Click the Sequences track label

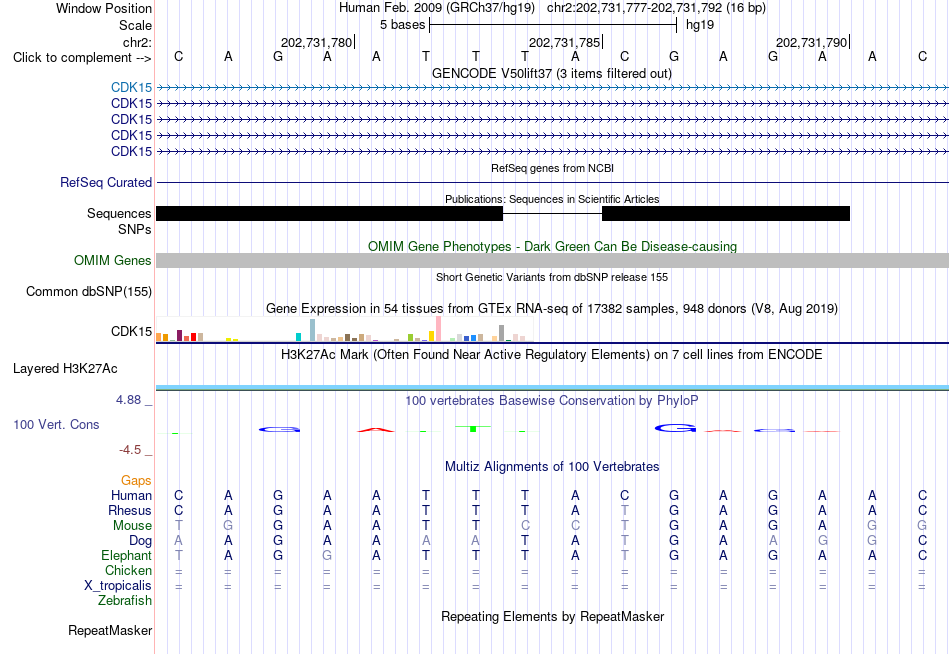pyautogui.click(x=119, y=213)
